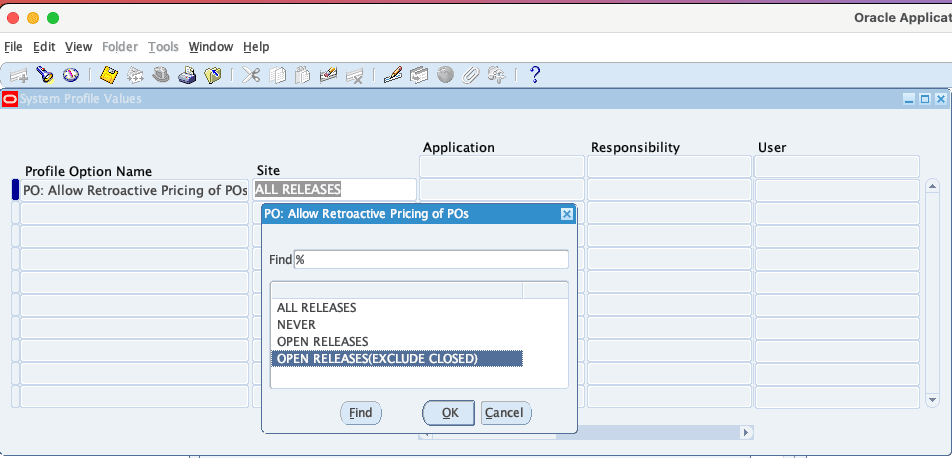Click the scissors Cut icon
This screenshot has height=458, width=952.
[x=251, y=75]
